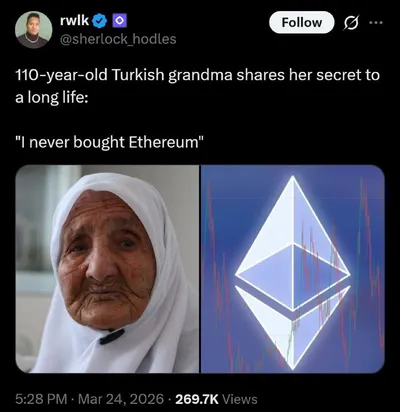Click the 5:28 PM timestamp
This screenshot has width=400, height=412.
pos(41,399)
